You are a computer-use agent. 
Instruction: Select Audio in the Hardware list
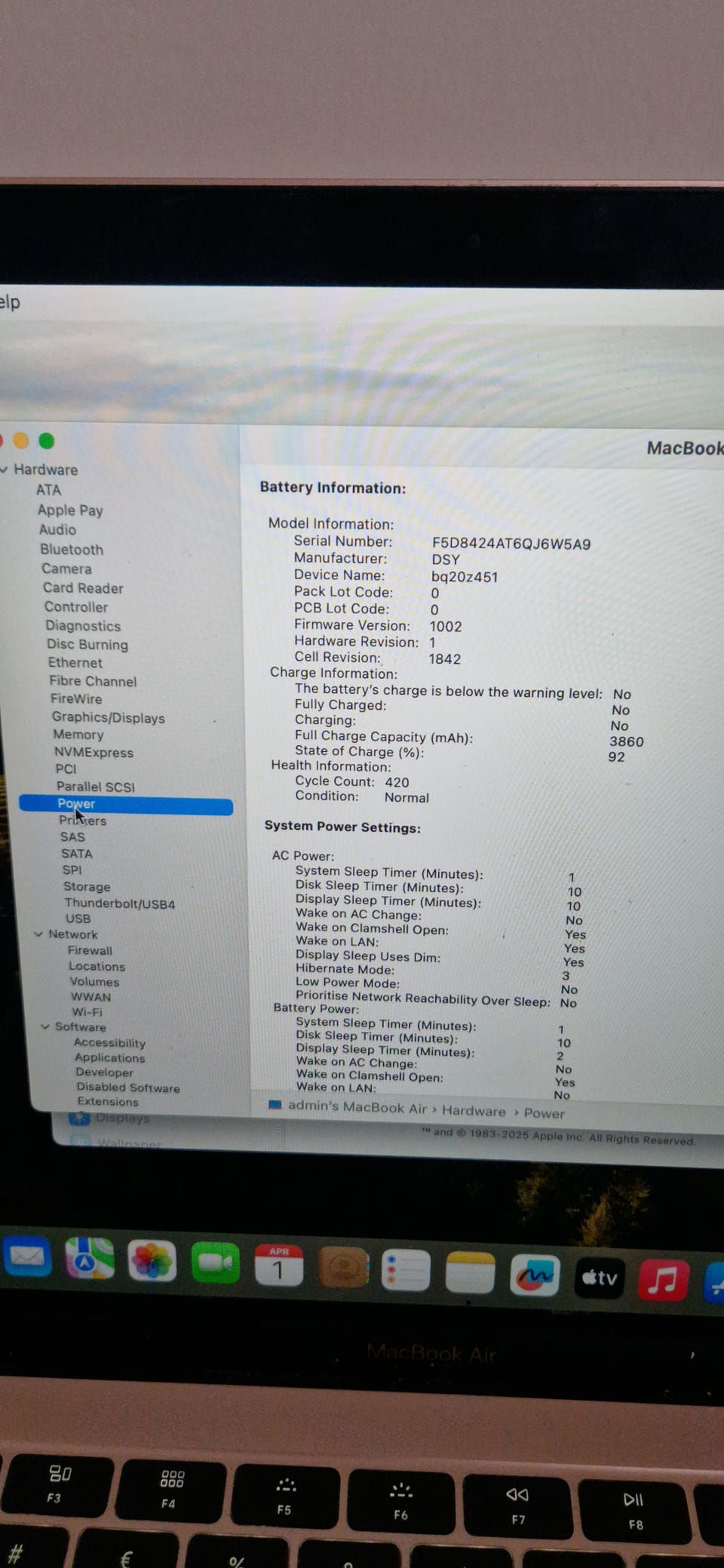point(57,529)
